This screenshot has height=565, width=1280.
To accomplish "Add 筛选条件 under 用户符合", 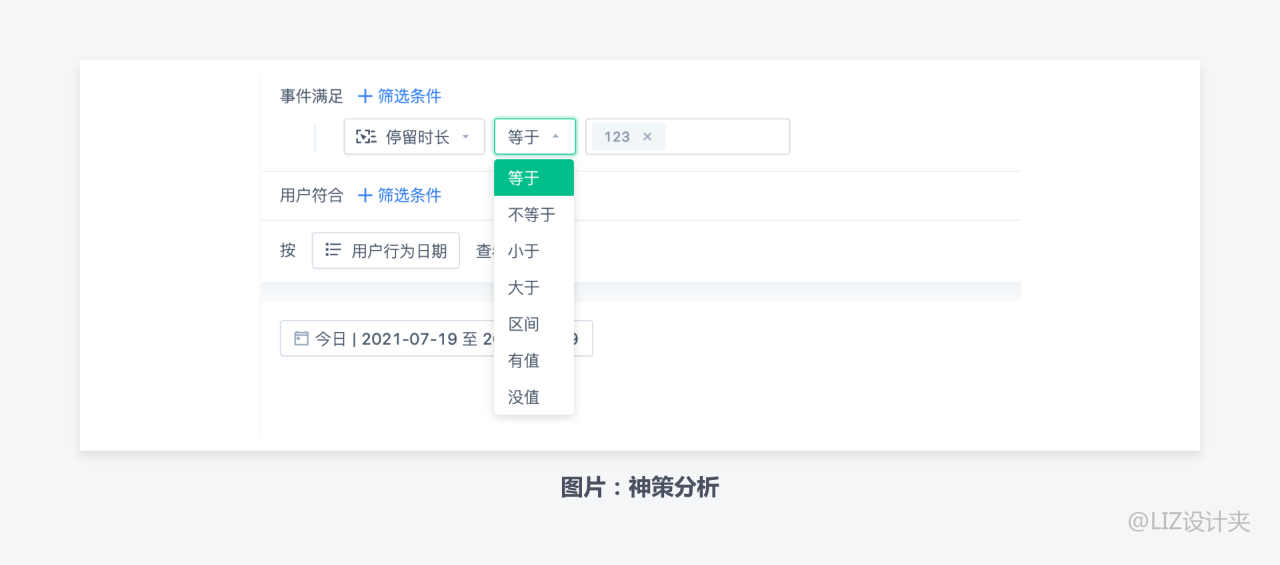I will (409, 196).
